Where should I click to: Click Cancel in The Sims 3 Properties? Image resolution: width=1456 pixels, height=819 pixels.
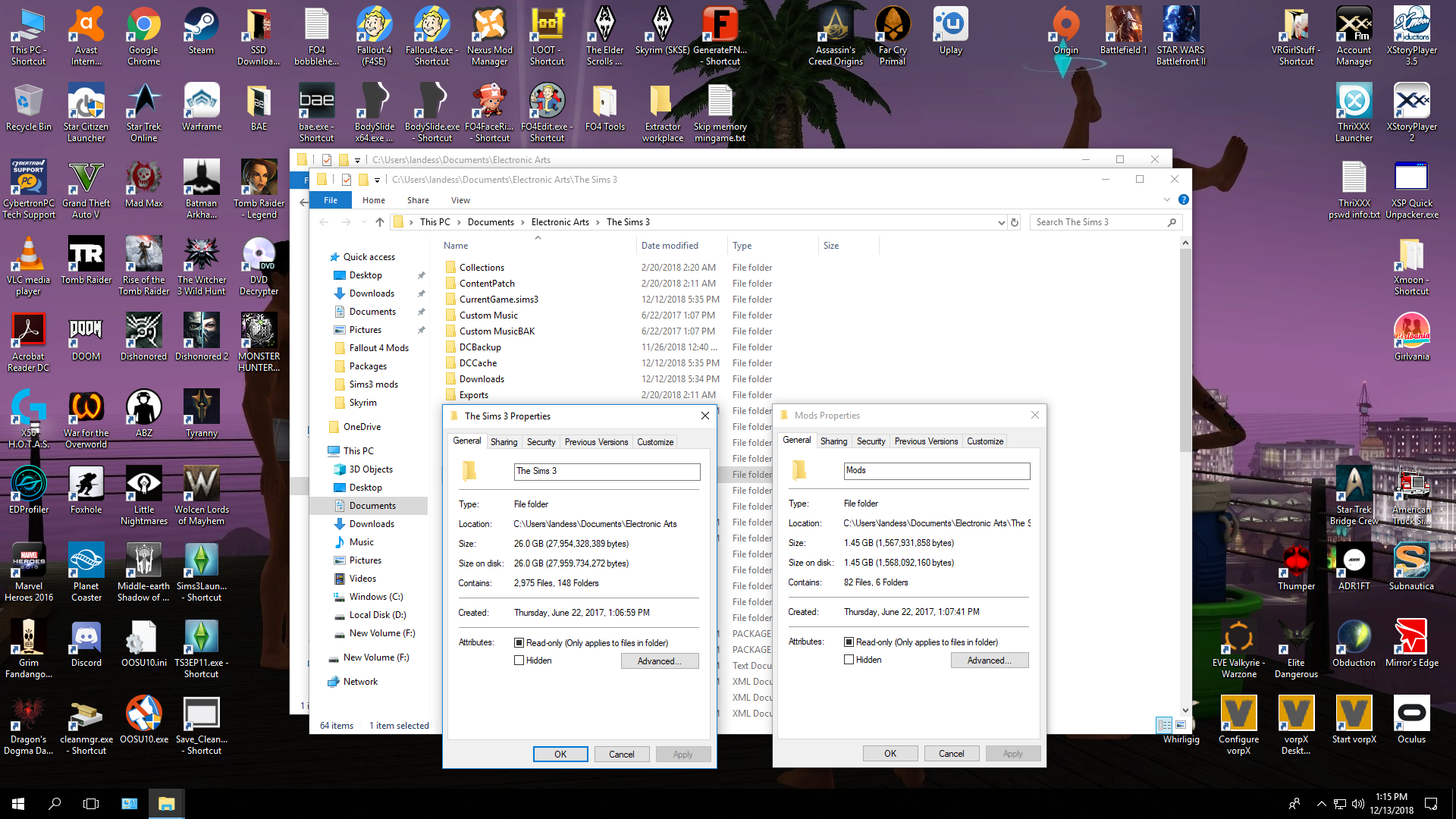click(622, 755)
